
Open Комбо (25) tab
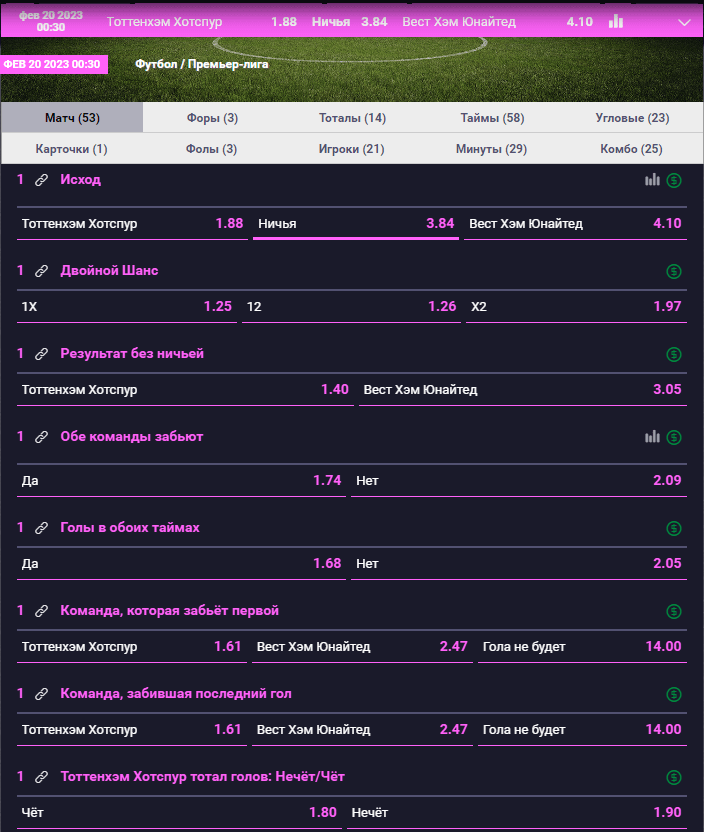[x=631, y=149]
